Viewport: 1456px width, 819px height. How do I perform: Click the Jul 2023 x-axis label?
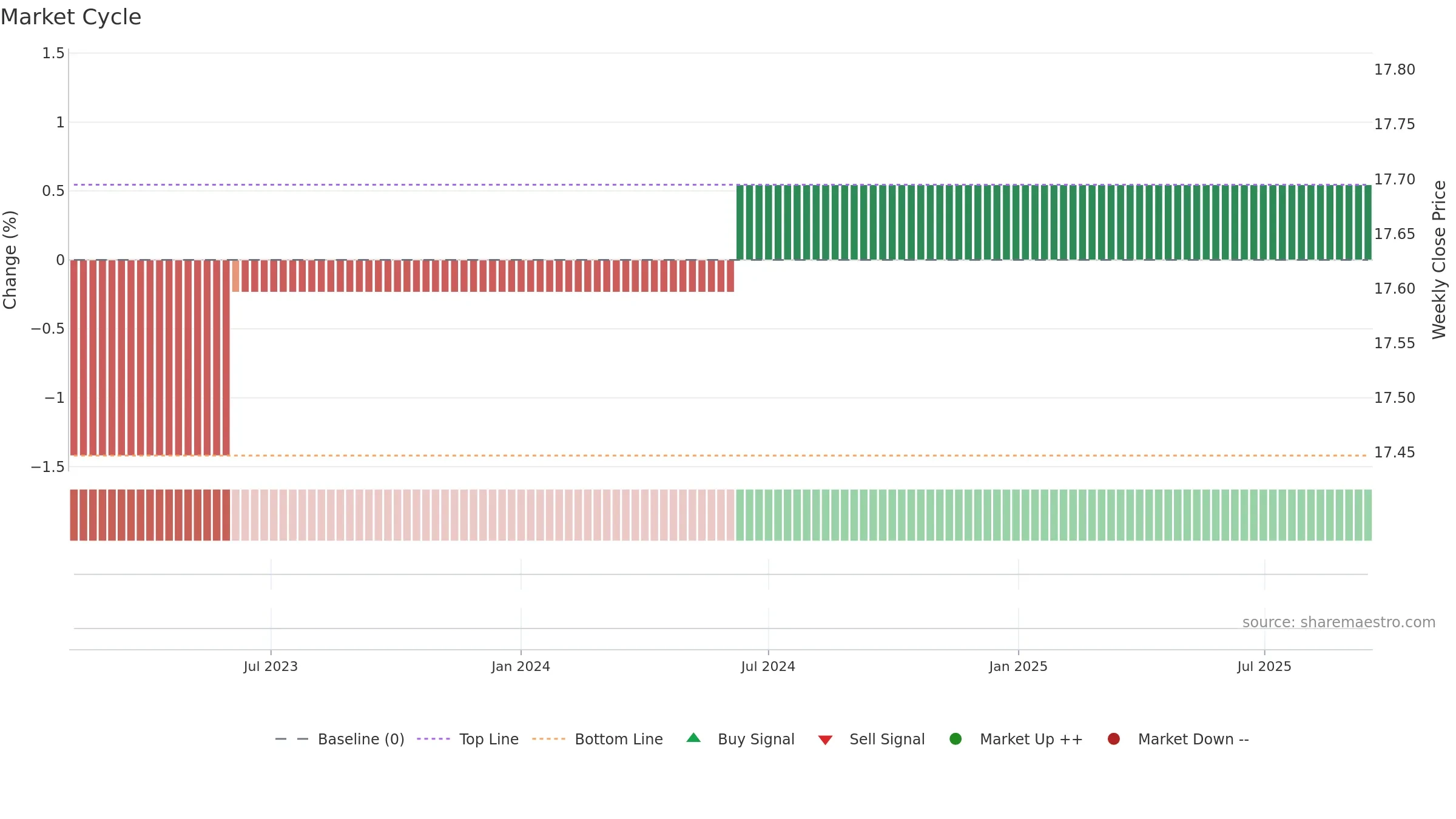271,667
